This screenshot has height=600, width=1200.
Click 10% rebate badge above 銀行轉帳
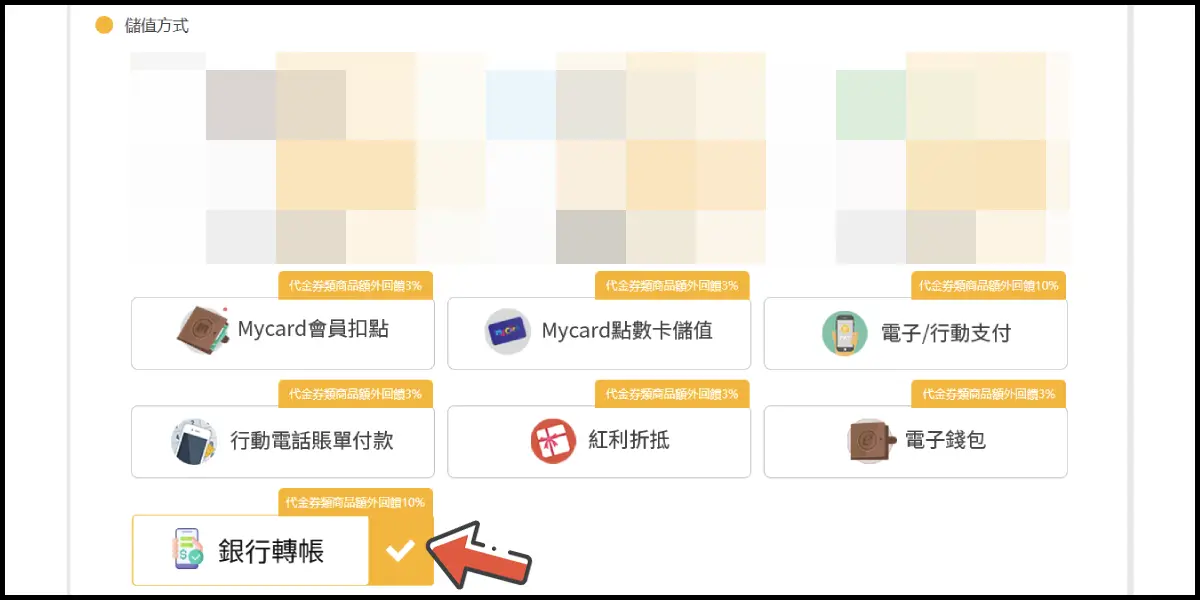355,502
